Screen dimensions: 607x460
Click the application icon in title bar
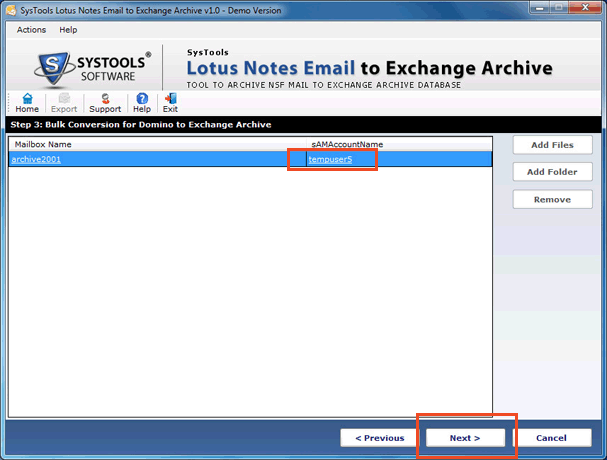click(x=11, y=10)
